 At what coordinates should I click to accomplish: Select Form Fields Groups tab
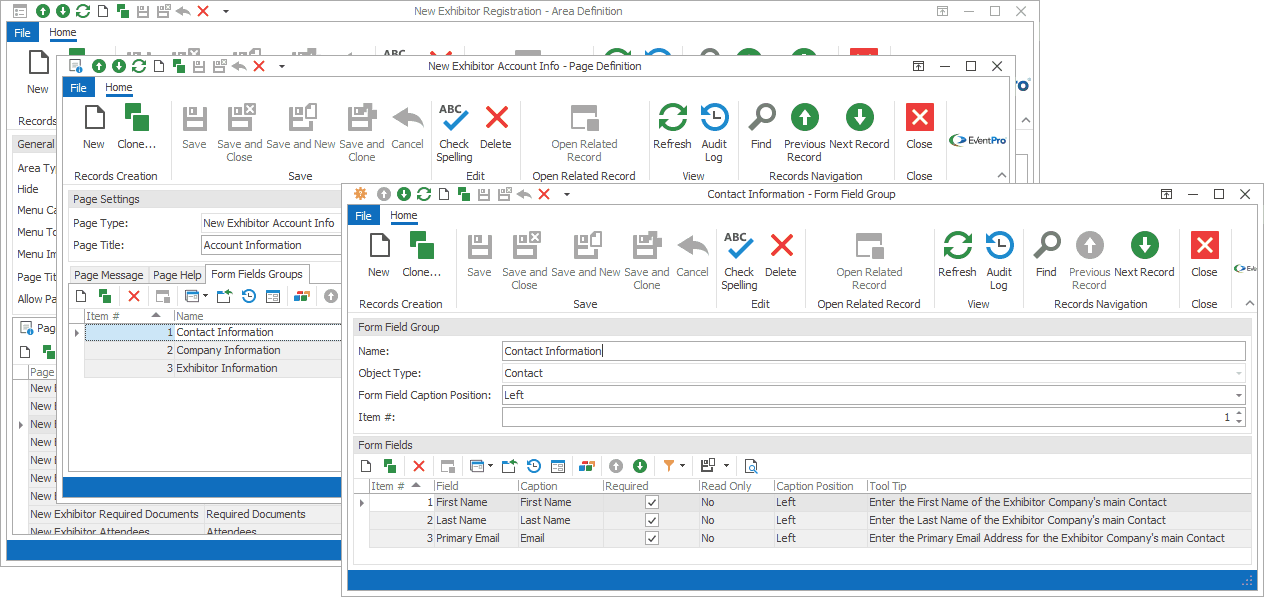tap(257, 274)
